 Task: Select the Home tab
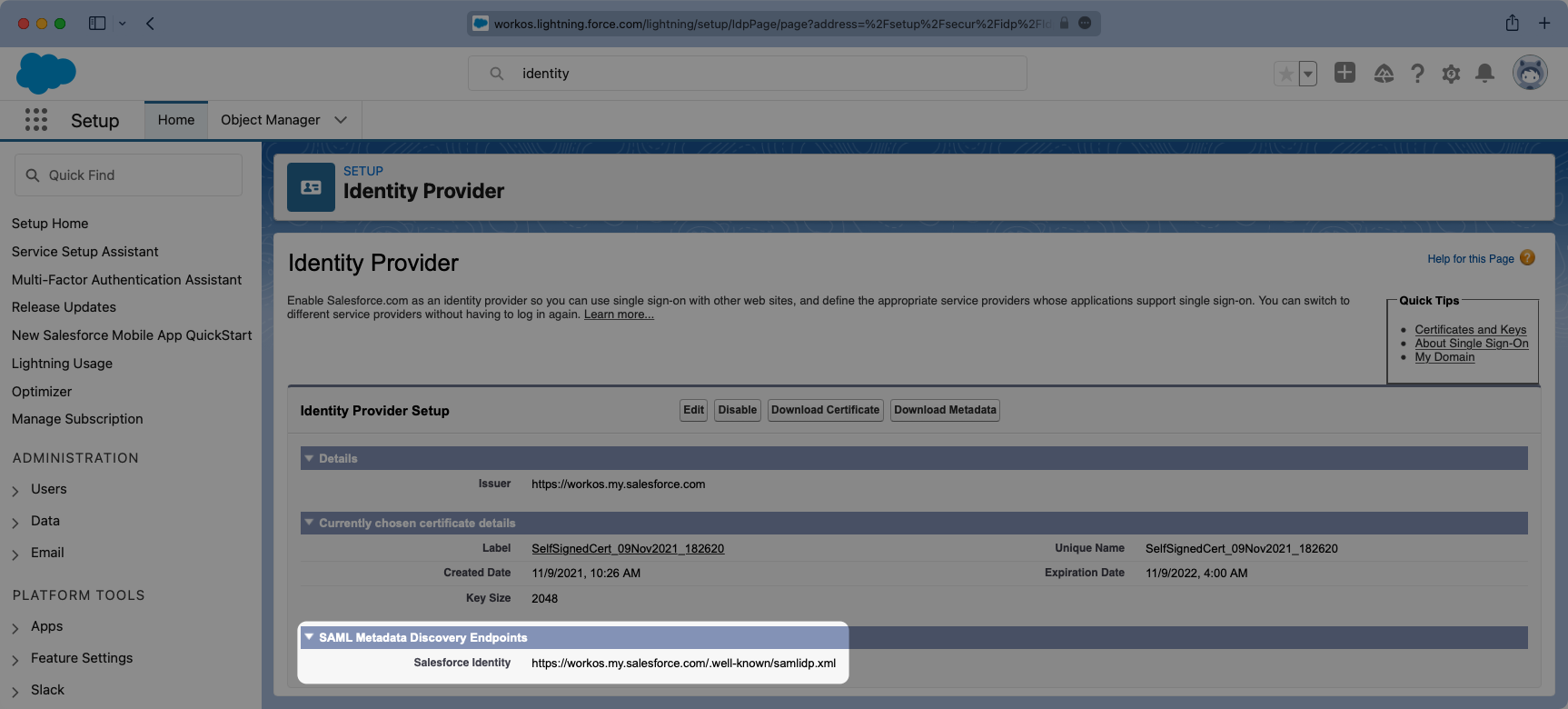[176, 120]
